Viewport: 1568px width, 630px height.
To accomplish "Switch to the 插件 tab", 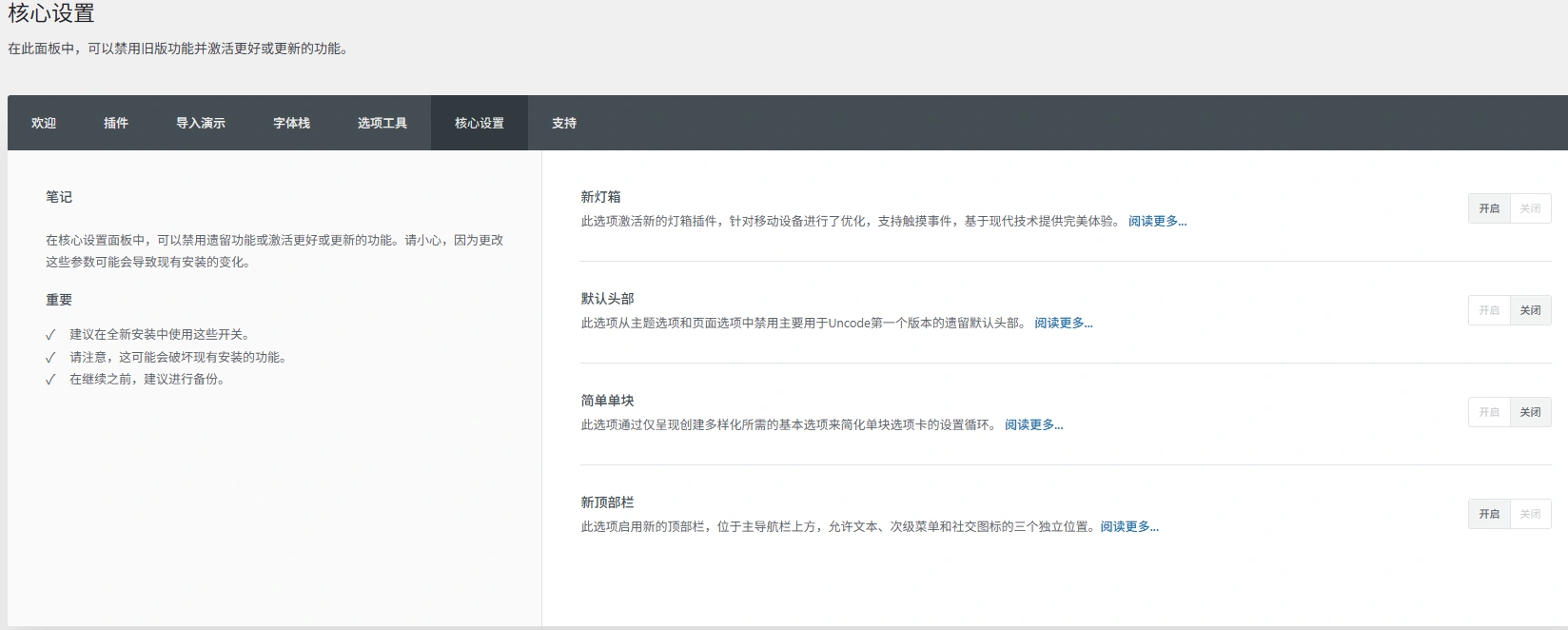I will 116,123.
